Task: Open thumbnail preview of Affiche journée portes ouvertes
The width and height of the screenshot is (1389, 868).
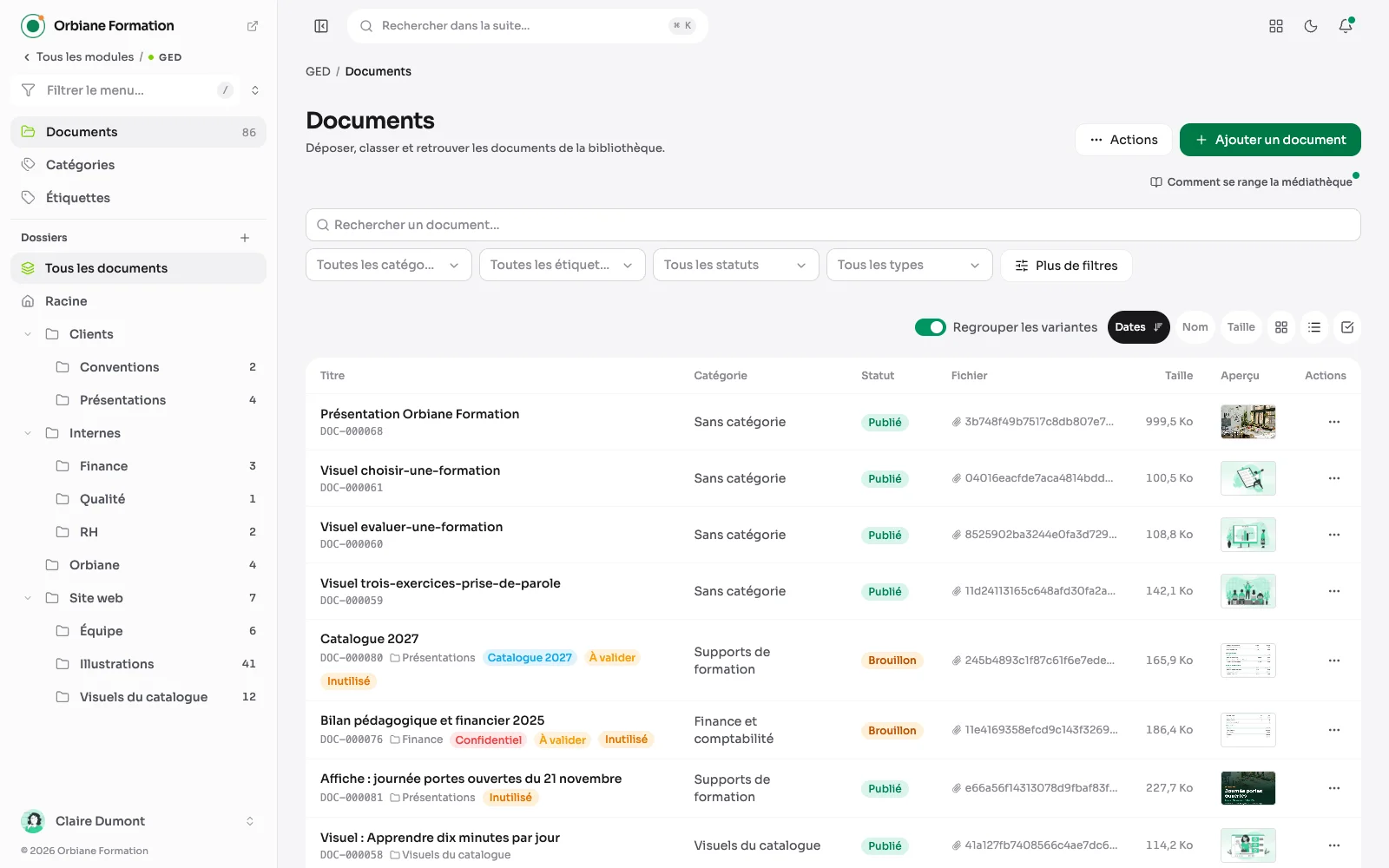Action: click(x=1248, y=788)
